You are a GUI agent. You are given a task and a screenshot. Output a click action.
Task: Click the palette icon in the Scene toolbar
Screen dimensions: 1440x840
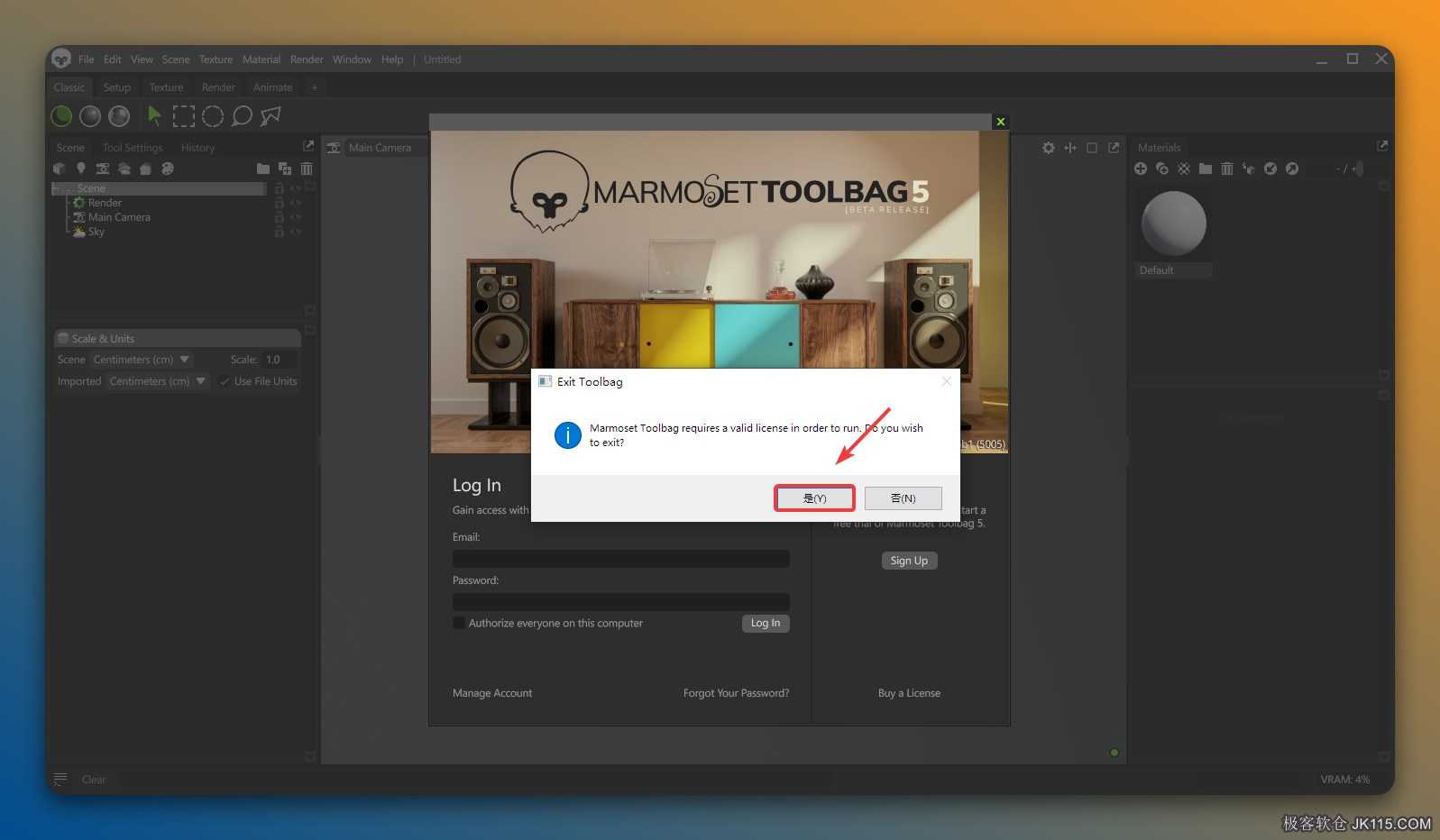click(168, 169)
